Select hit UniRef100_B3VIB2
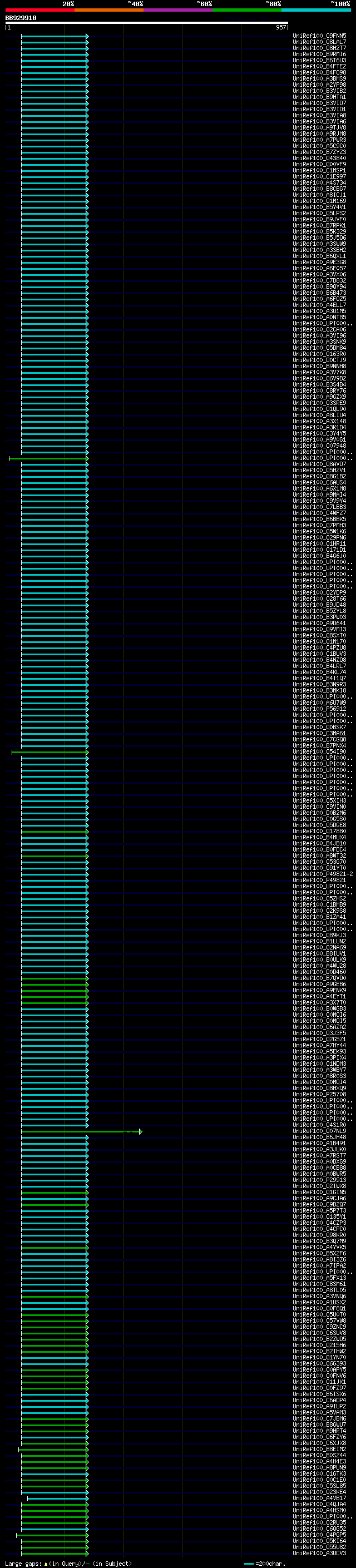Image resolution: width=356 pixels, height=1568 pixels. 319,91
